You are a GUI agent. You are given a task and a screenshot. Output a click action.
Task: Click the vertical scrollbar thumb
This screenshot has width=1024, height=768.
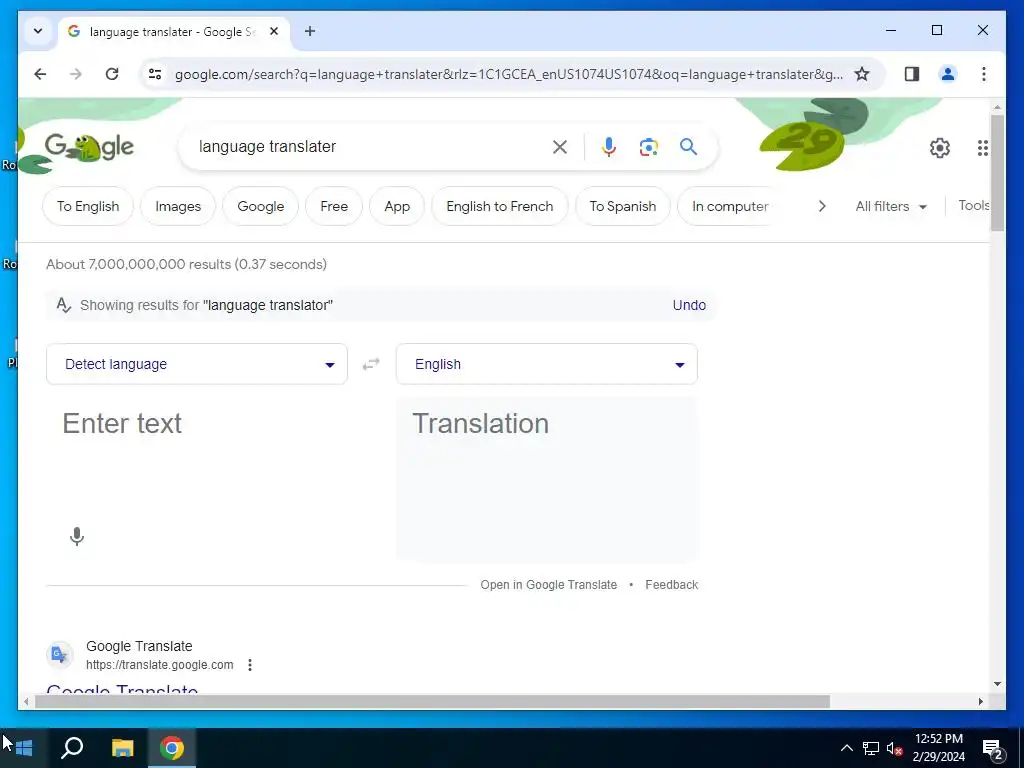(x=997, y=172)
